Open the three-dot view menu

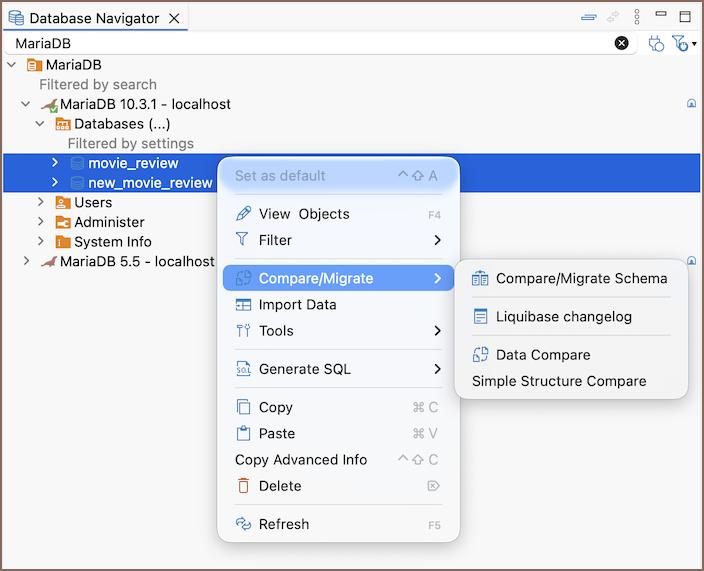point(637,18)
